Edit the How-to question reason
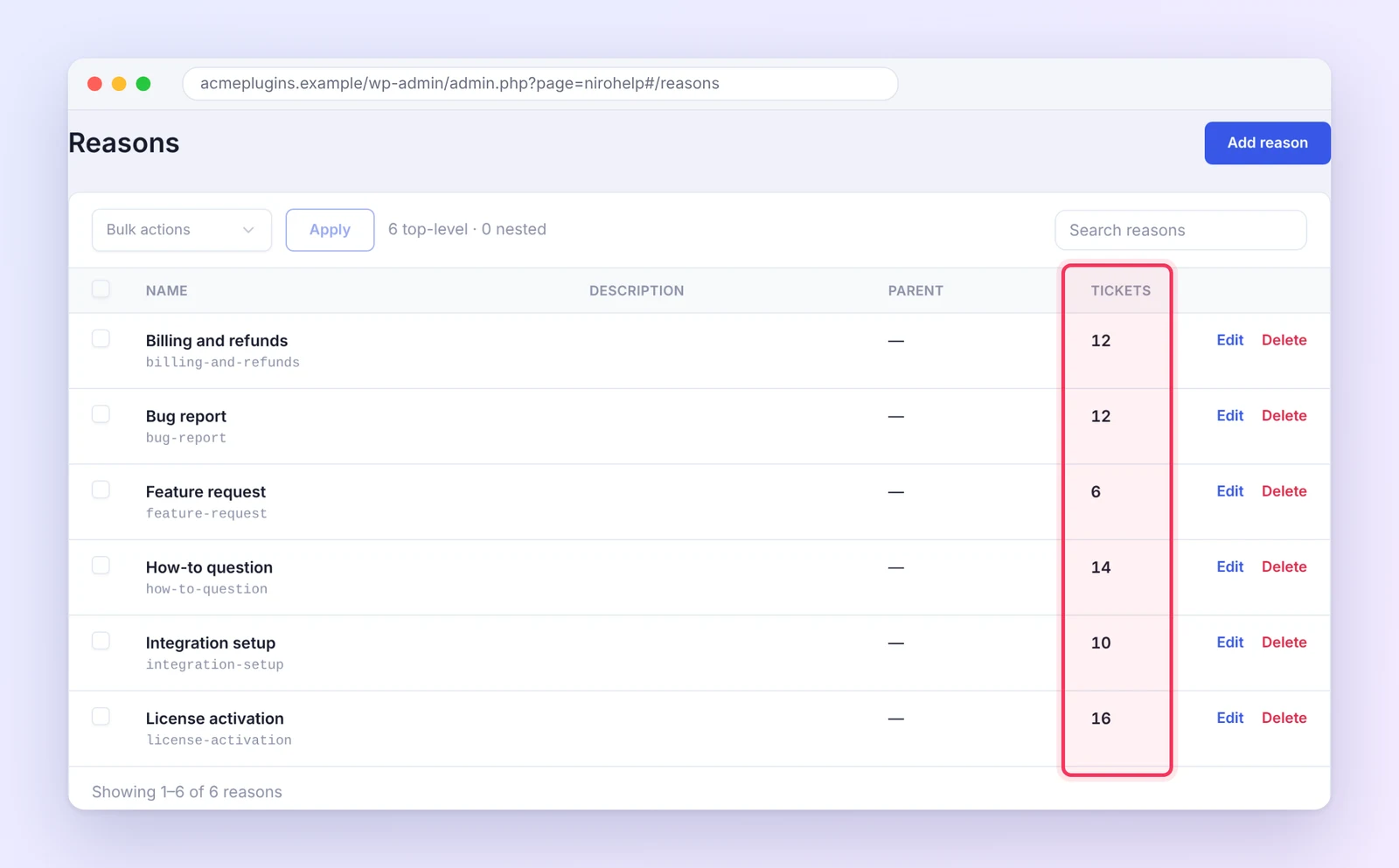This screenshot has width=1399, height=868. [x=1229, y=566]
